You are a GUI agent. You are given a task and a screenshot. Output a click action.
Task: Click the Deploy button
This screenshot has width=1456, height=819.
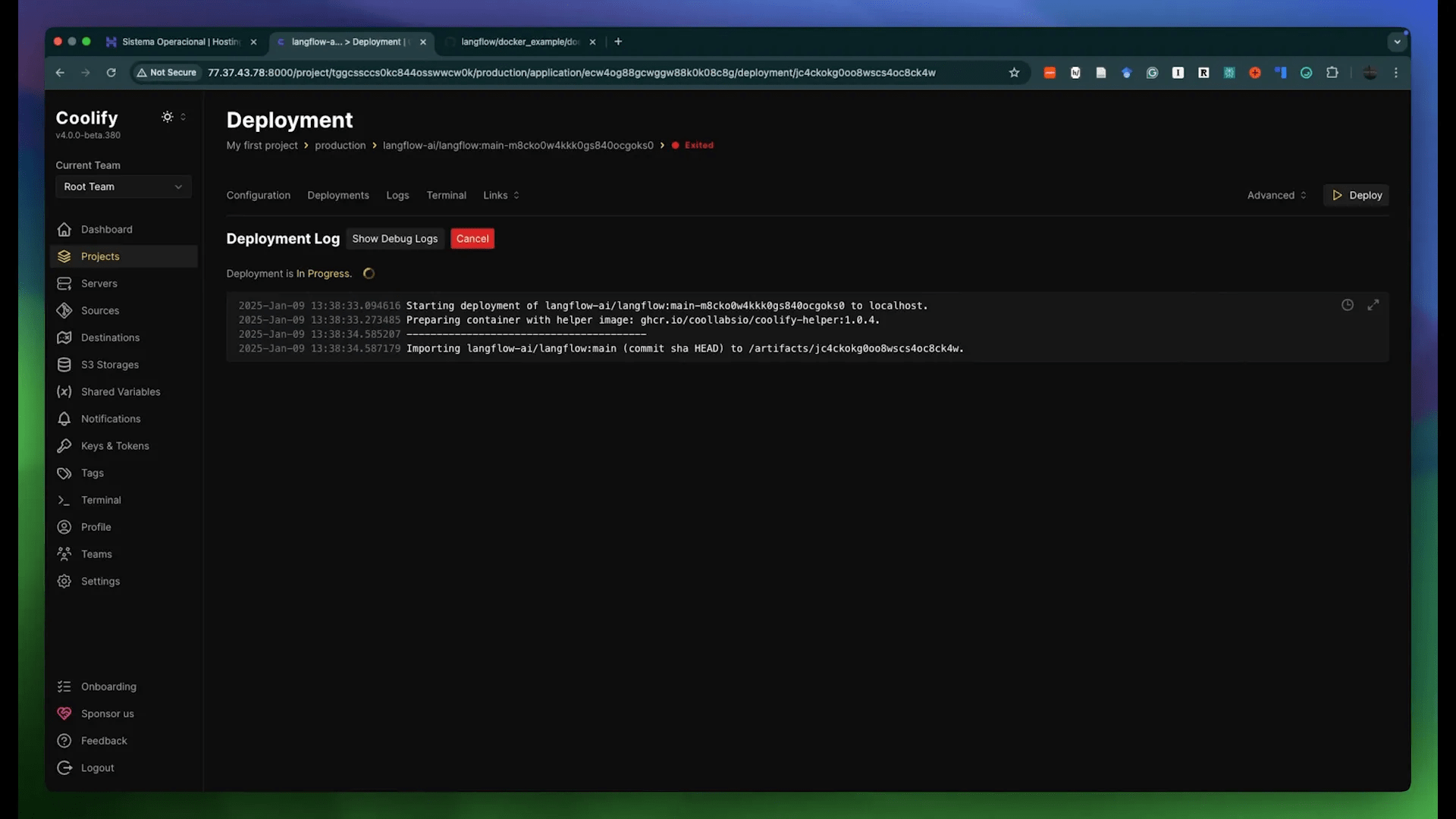point(1357,196)
